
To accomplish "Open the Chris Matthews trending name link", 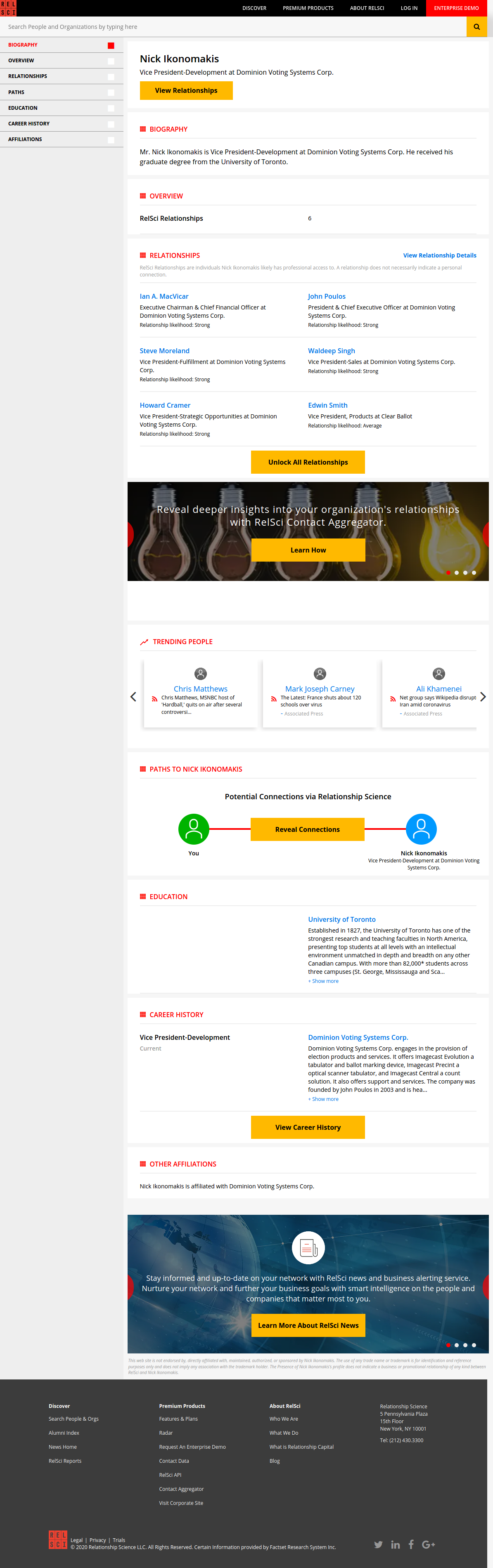I will (x=201, y=689).
